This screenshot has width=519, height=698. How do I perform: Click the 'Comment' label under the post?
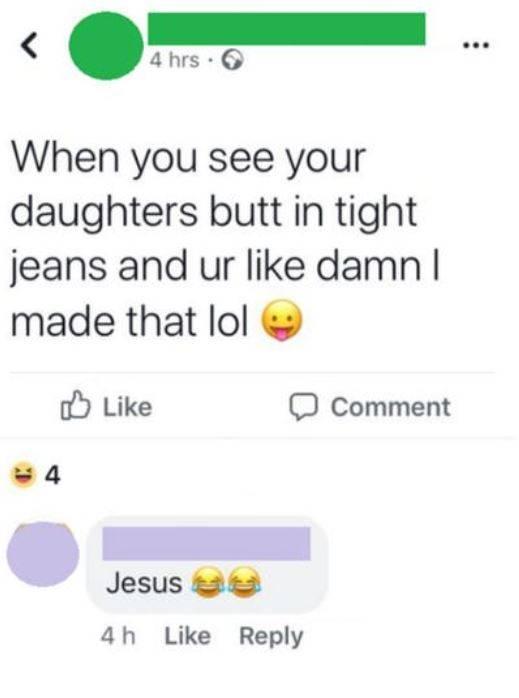click(390, 407)
